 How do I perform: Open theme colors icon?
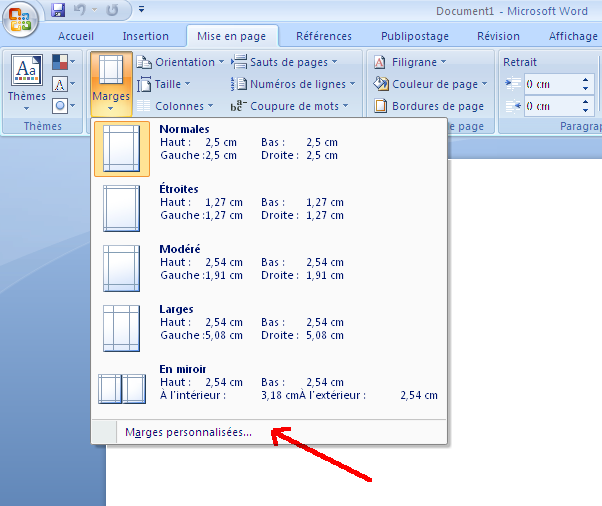coord(60,62)
